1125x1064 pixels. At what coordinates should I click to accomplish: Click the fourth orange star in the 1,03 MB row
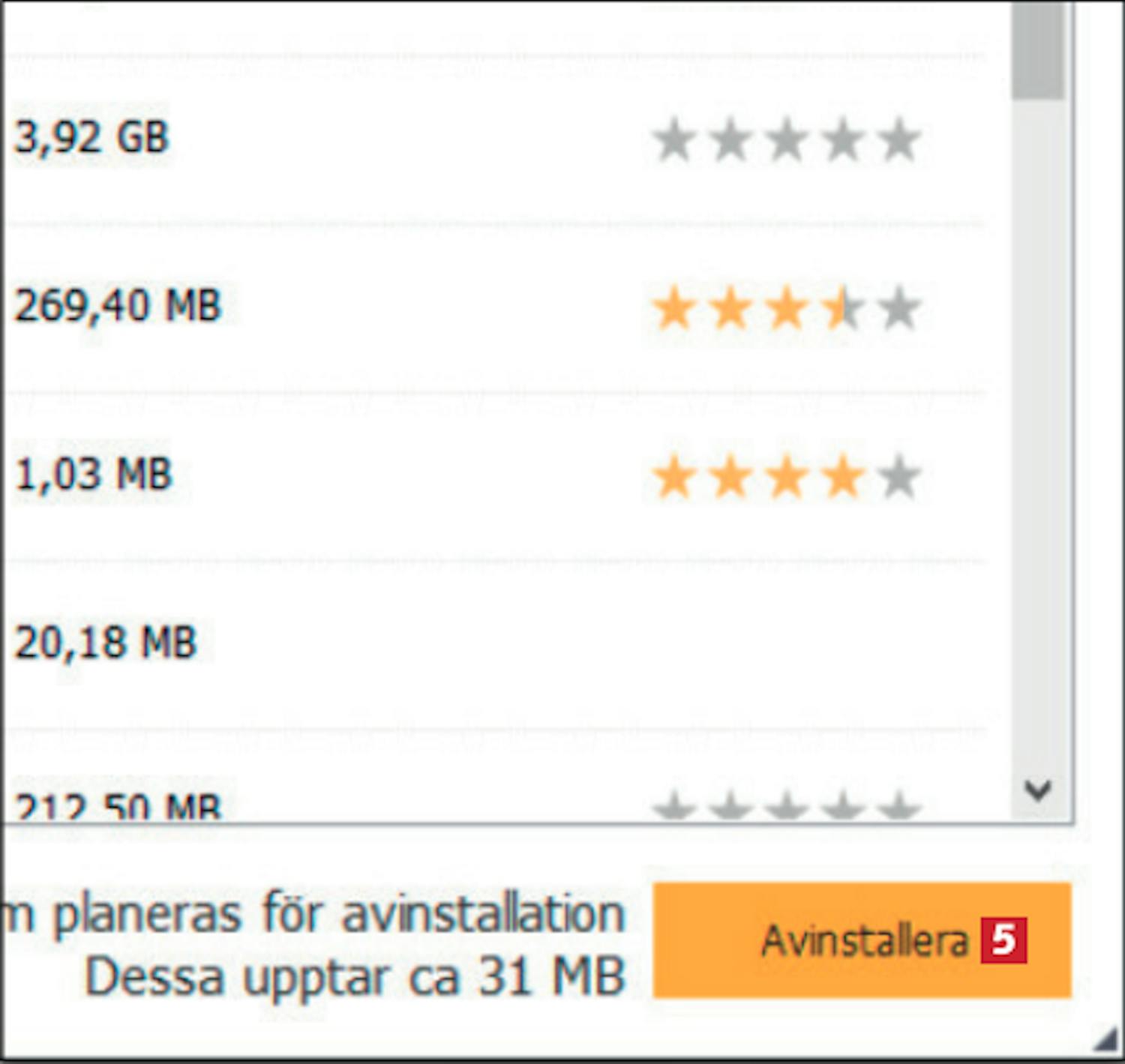(x=842, y=478)
